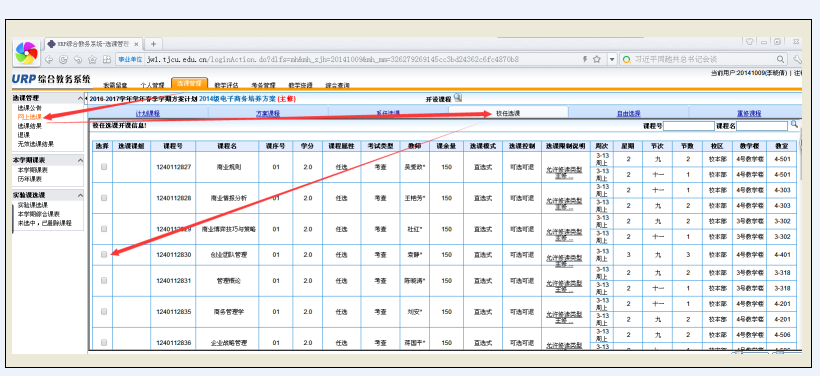Check the box for course 1240112827

tap(104, 167)
